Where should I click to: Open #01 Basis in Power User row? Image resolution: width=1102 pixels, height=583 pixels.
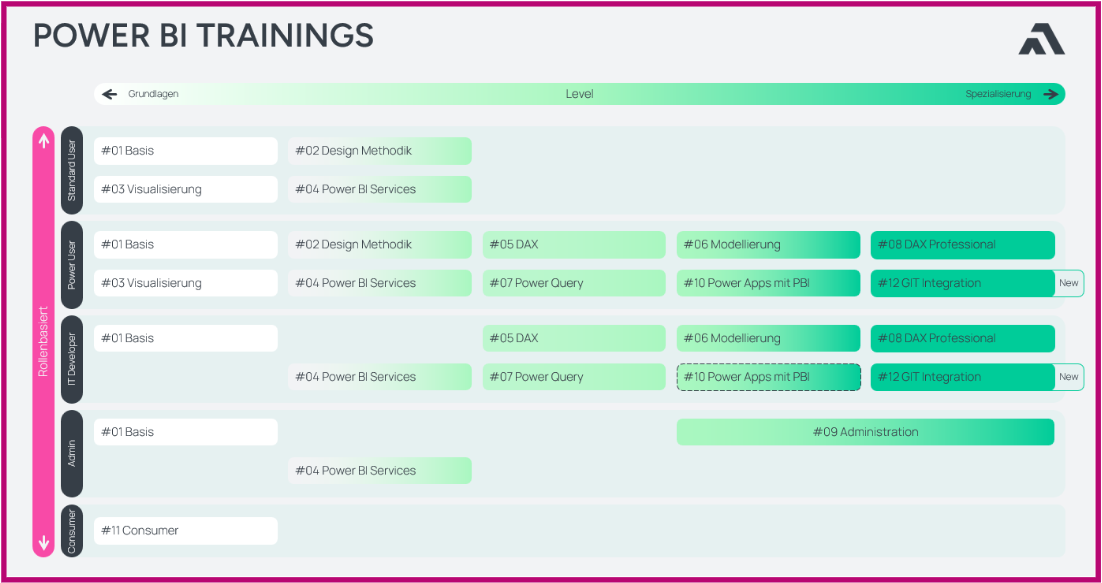(186, 244)
